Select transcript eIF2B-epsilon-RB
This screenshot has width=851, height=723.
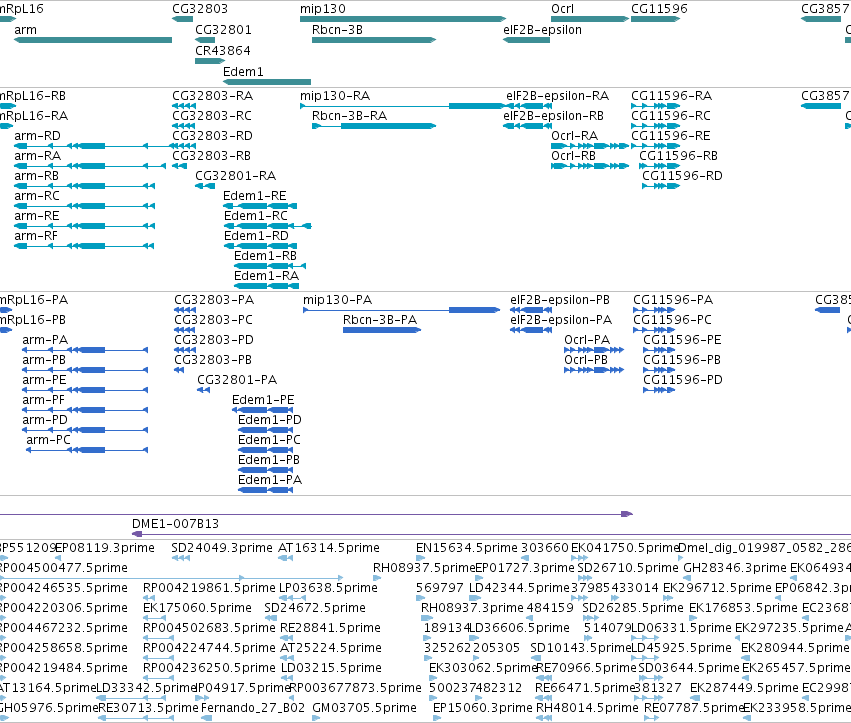tap(526, 126)
